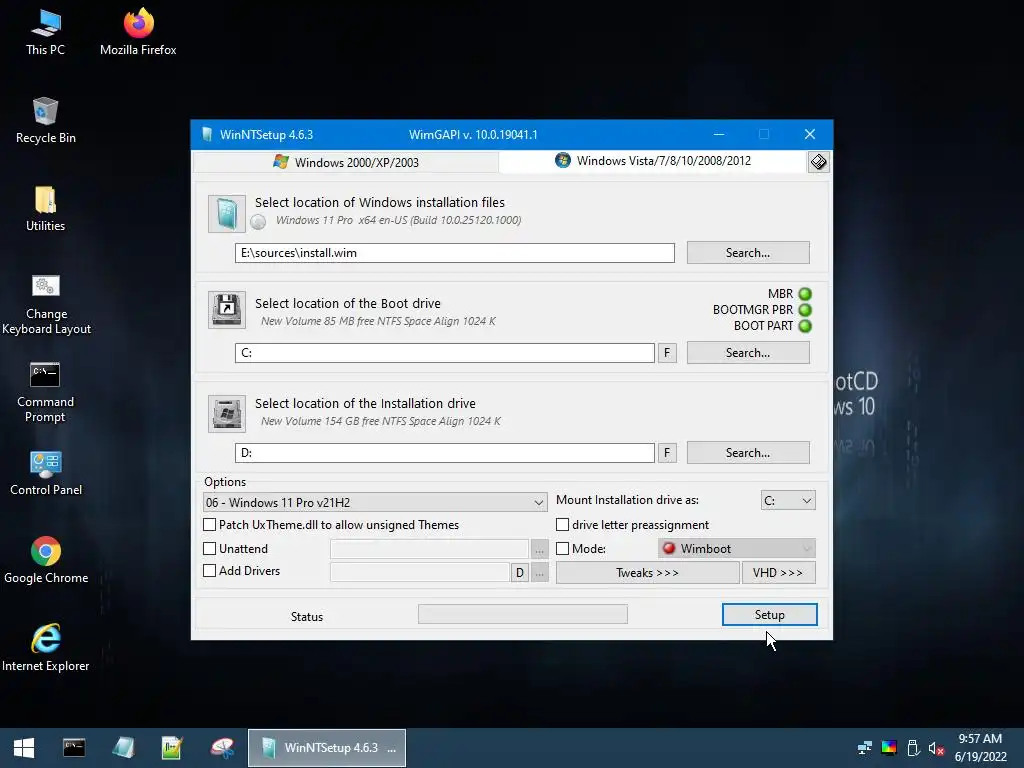This screenshot has width=1024, height=768.
Task: Open This PC desktop icon
Action: pos(45,33)
